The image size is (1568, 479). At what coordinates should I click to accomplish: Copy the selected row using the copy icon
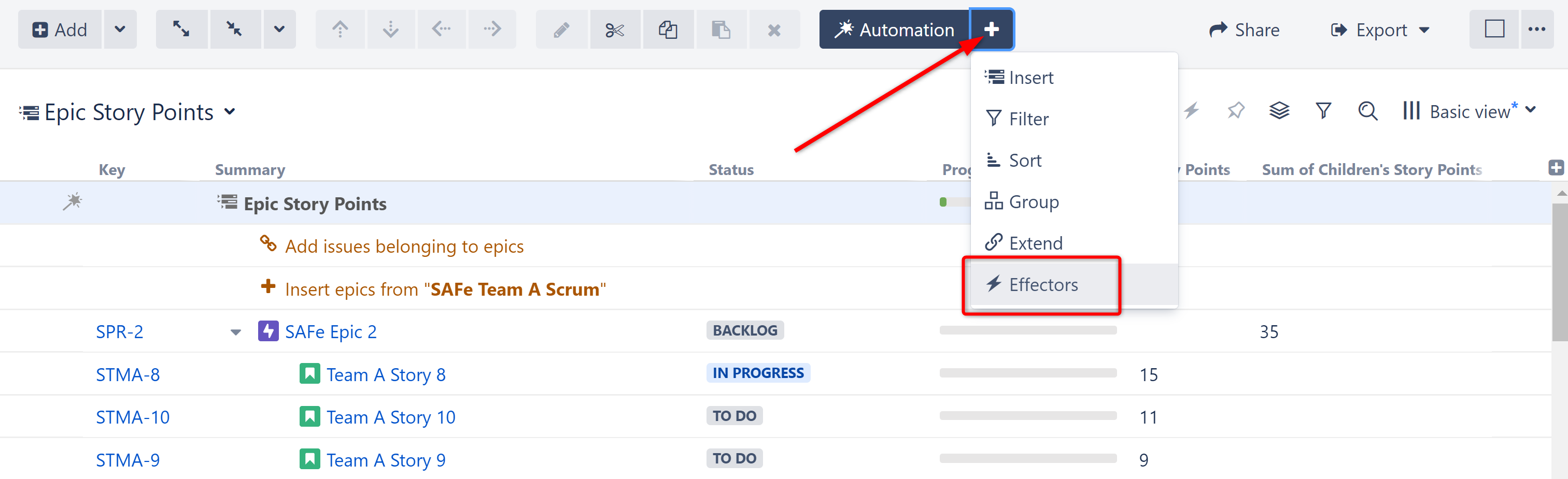[x=668, y=29]
